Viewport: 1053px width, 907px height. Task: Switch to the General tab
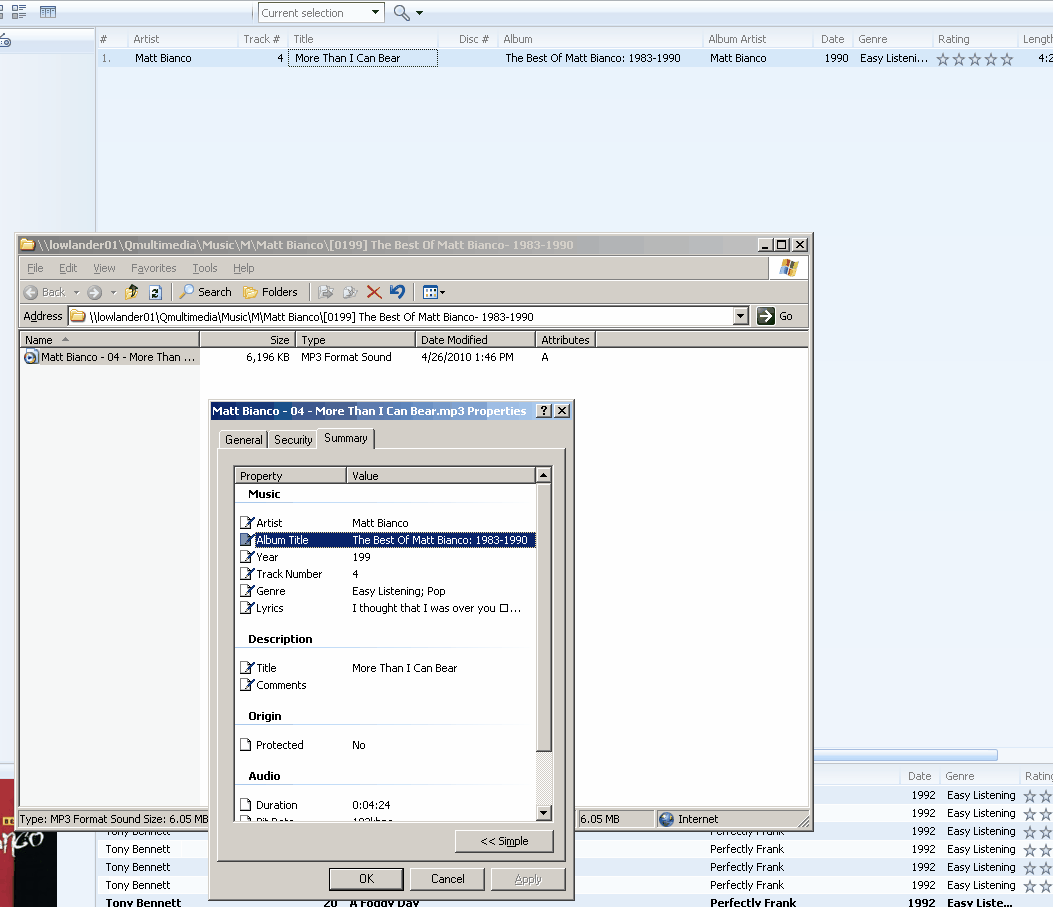tap(244, 439)
